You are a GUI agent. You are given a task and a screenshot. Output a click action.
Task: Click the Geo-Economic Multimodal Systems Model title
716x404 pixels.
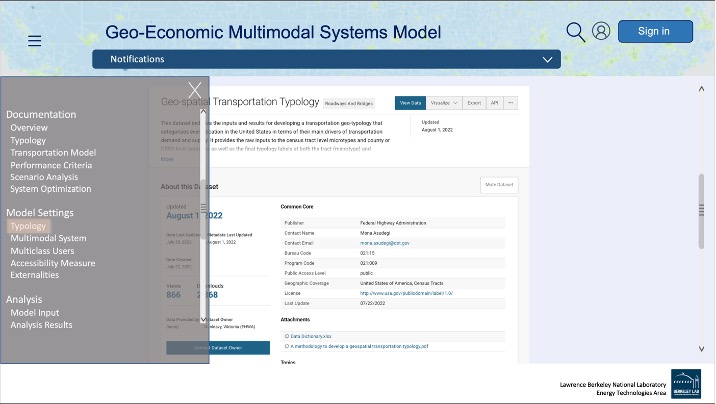[273, 32]
